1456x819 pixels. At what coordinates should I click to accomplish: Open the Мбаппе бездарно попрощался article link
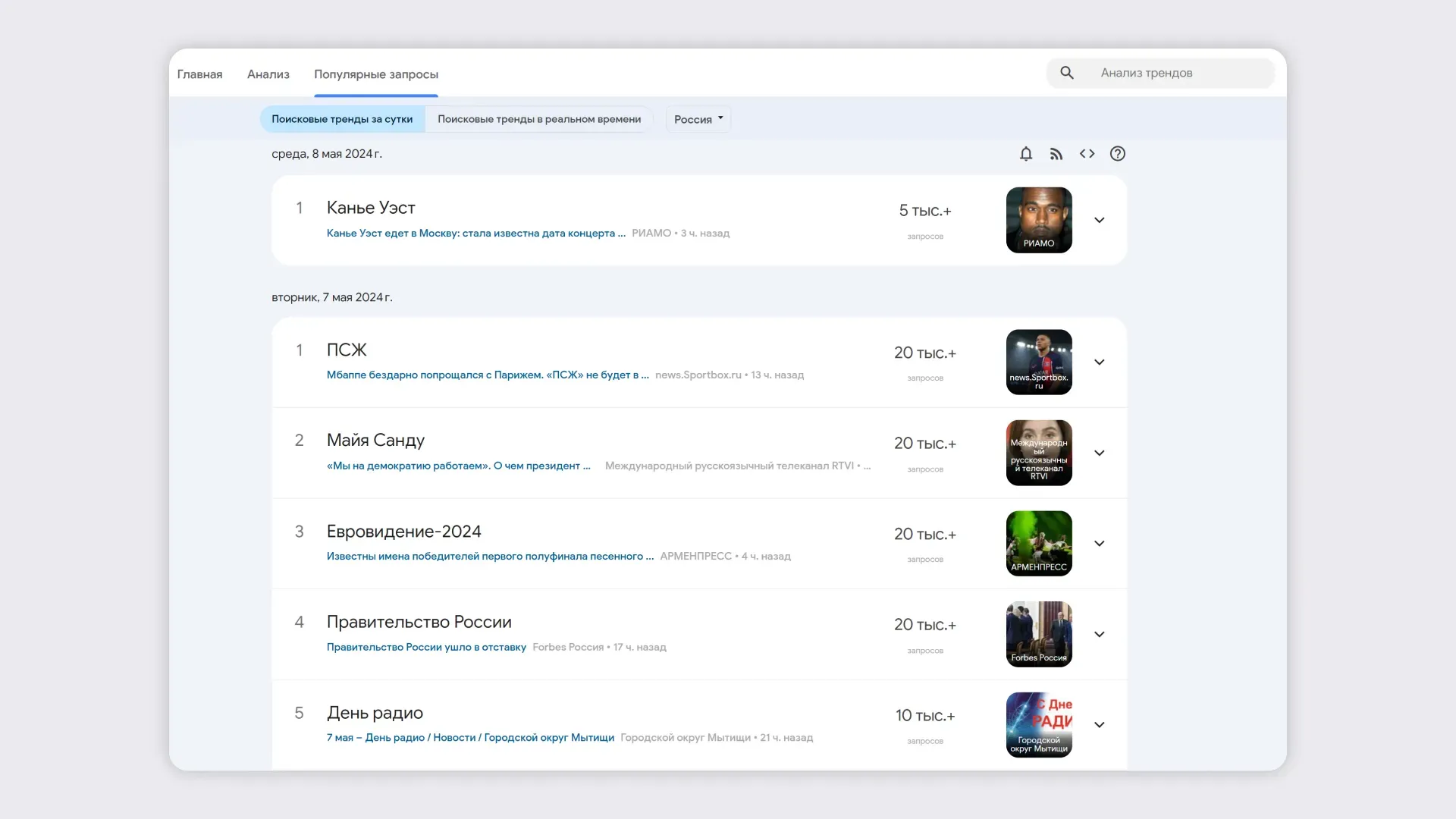click(487, 375)
